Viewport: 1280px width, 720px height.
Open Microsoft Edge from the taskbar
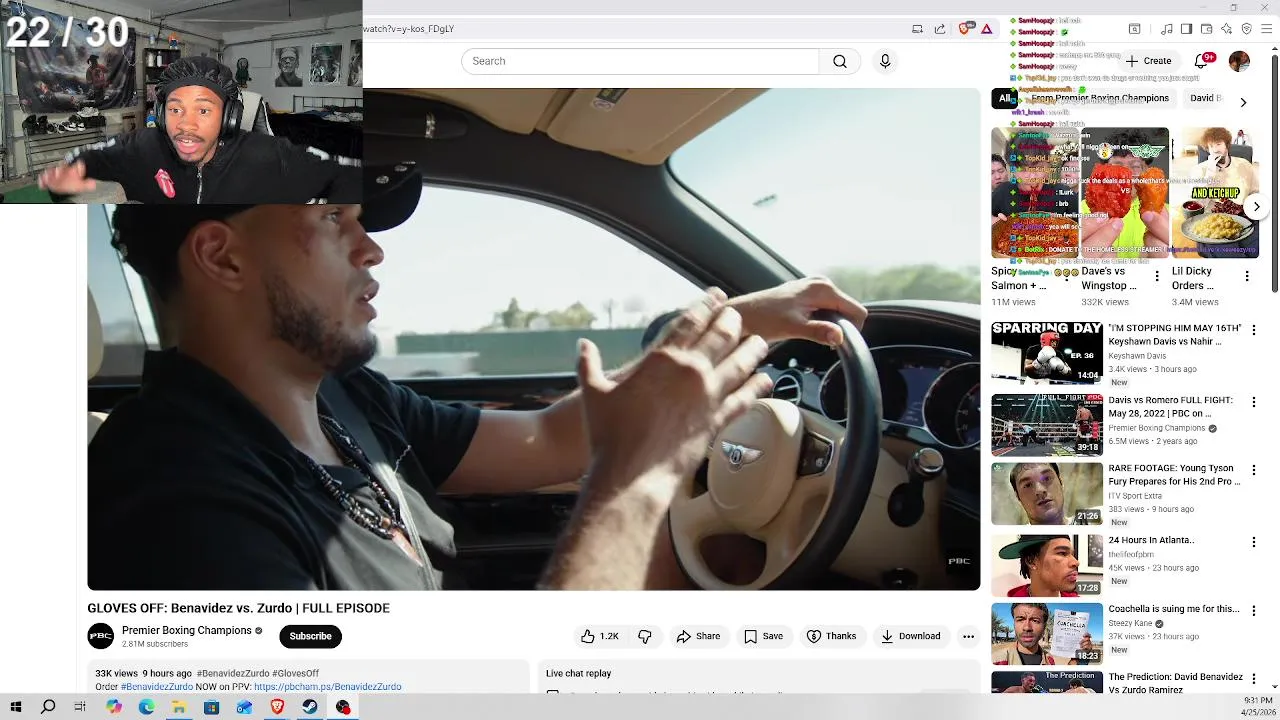pyautogui.click(x=146, y=707)
